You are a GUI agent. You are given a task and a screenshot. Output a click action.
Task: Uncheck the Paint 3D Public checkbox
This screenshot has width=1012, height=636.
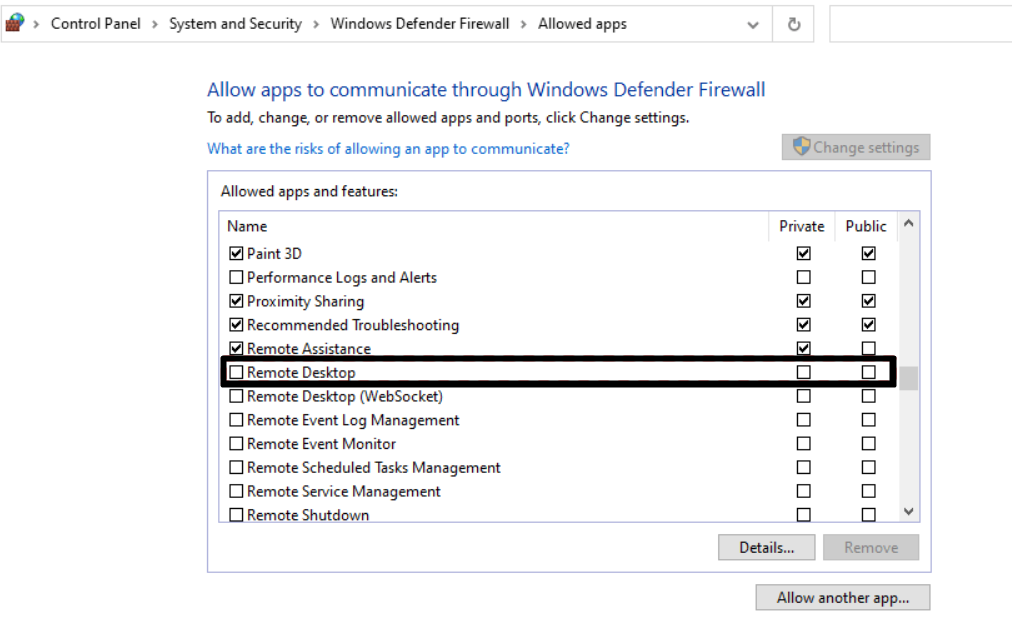click(868, 254)
